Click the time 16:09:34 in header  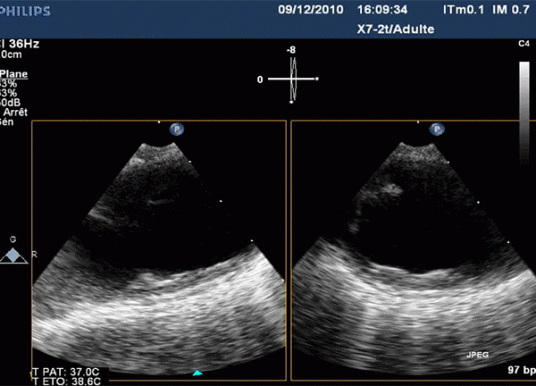pyautogui.click(x=383, y=10)
